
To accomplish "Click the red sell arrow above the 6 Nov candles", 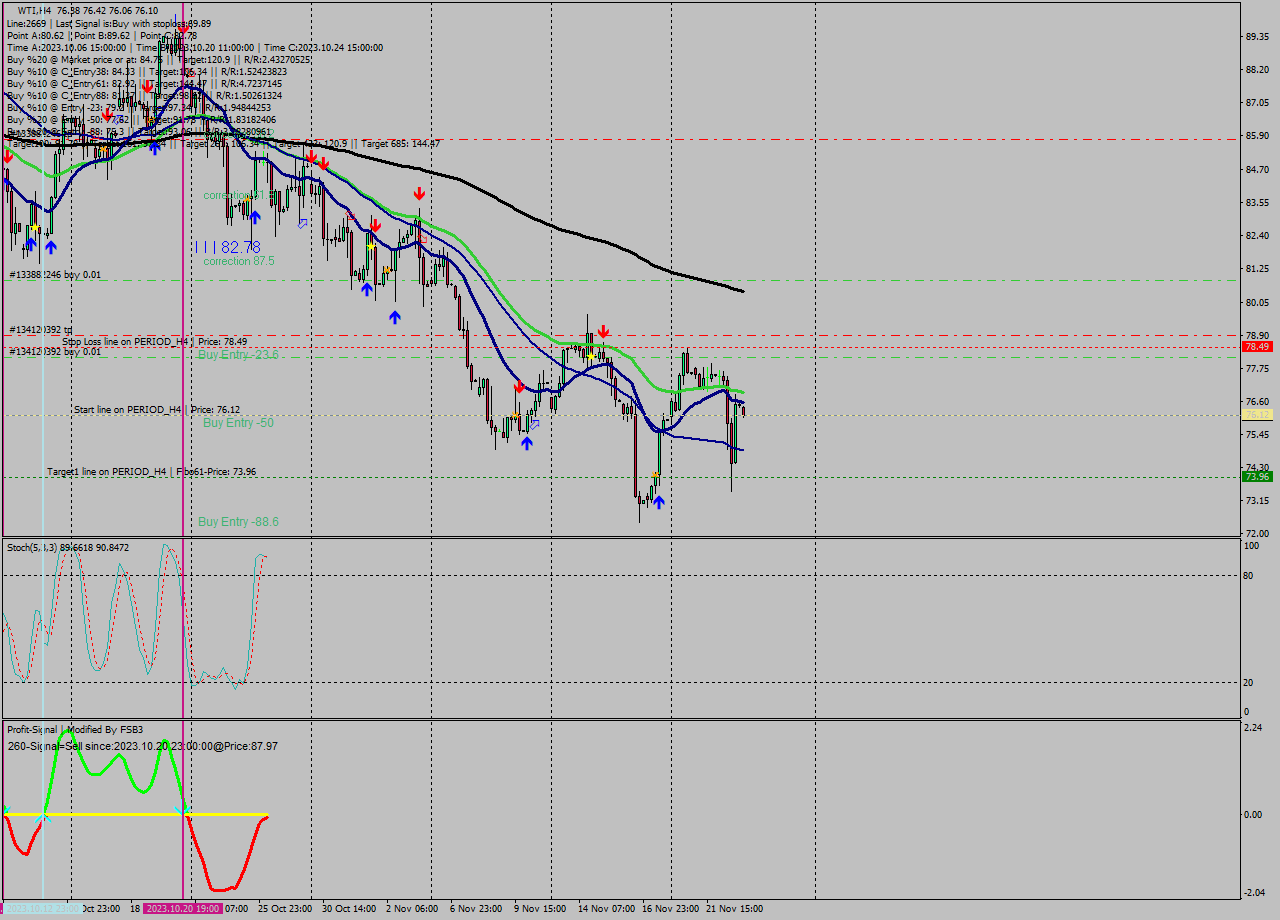I will (x=518, y=385).
